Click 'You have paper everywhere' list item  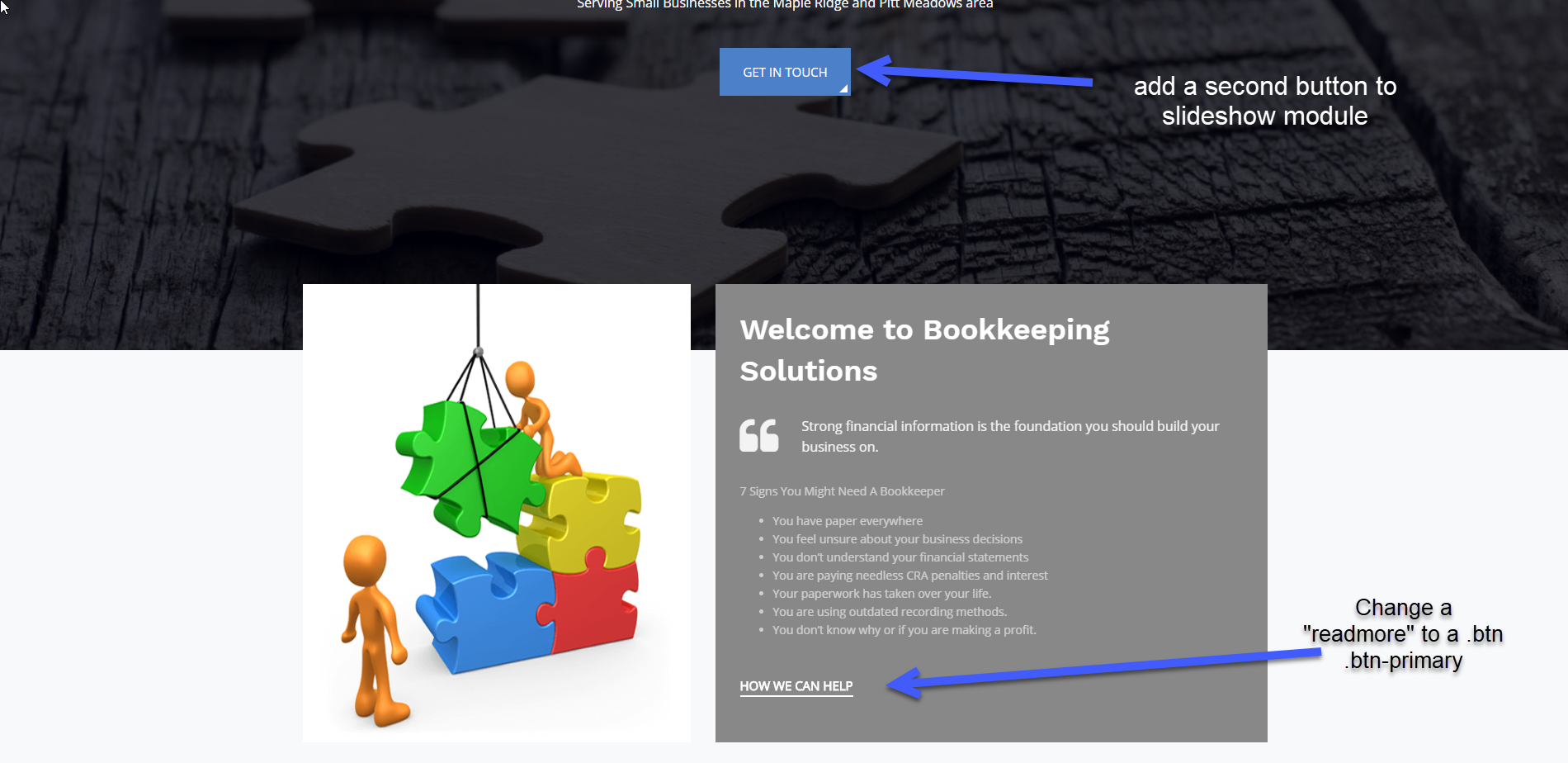click(848, 521)
